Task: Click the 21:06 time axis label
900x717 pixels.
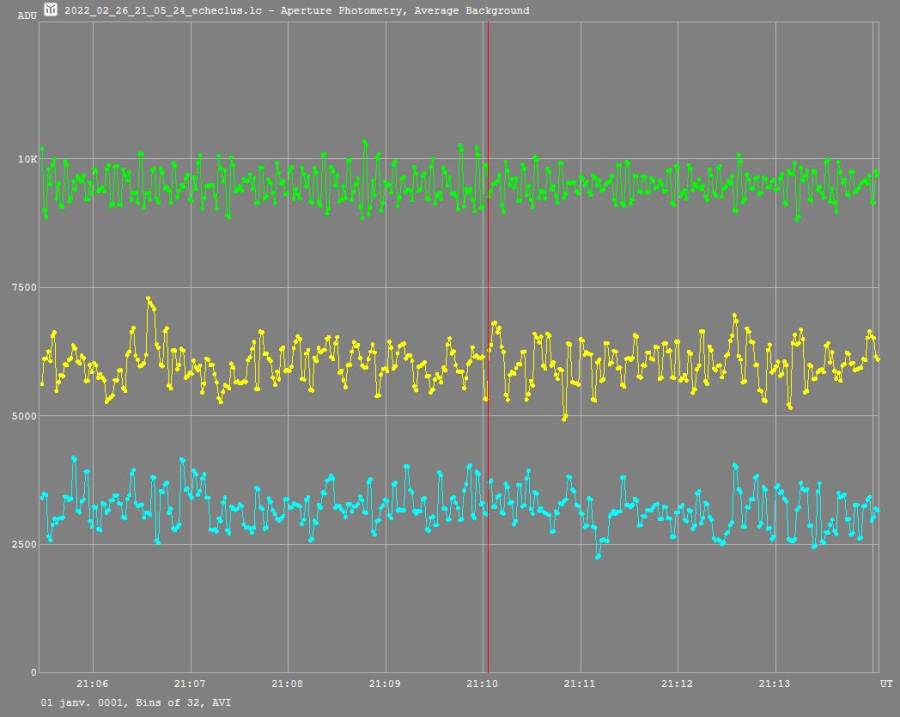Action: (93, 684)
